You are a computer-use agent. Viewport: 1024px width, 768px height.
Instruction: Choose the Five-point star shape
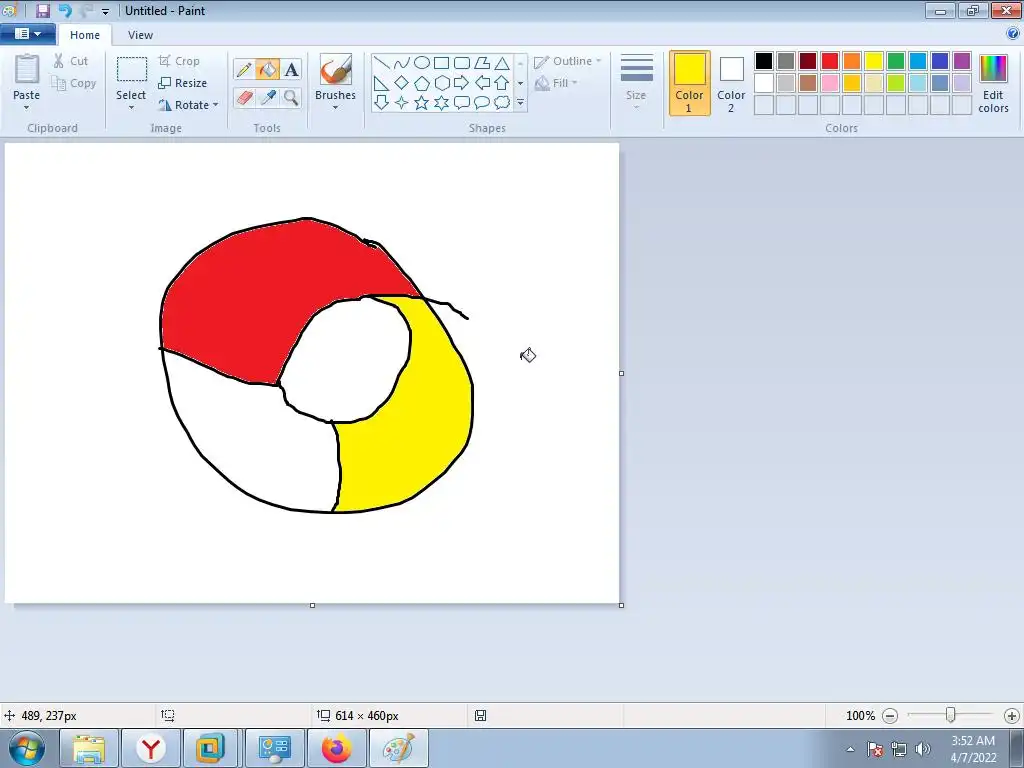(x=422, y=103)
